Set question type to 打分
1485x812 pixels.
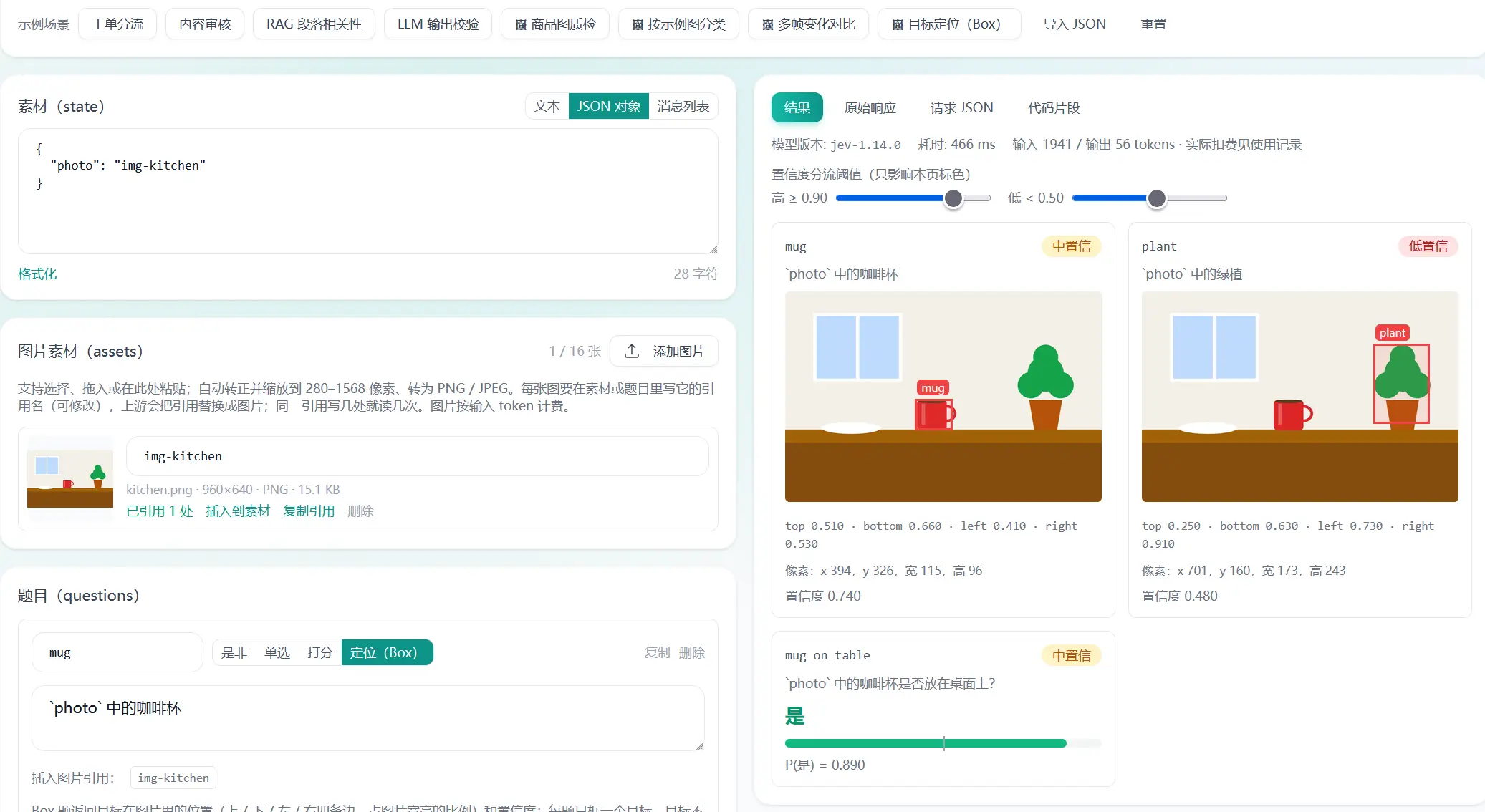click(x=320, y=652)
